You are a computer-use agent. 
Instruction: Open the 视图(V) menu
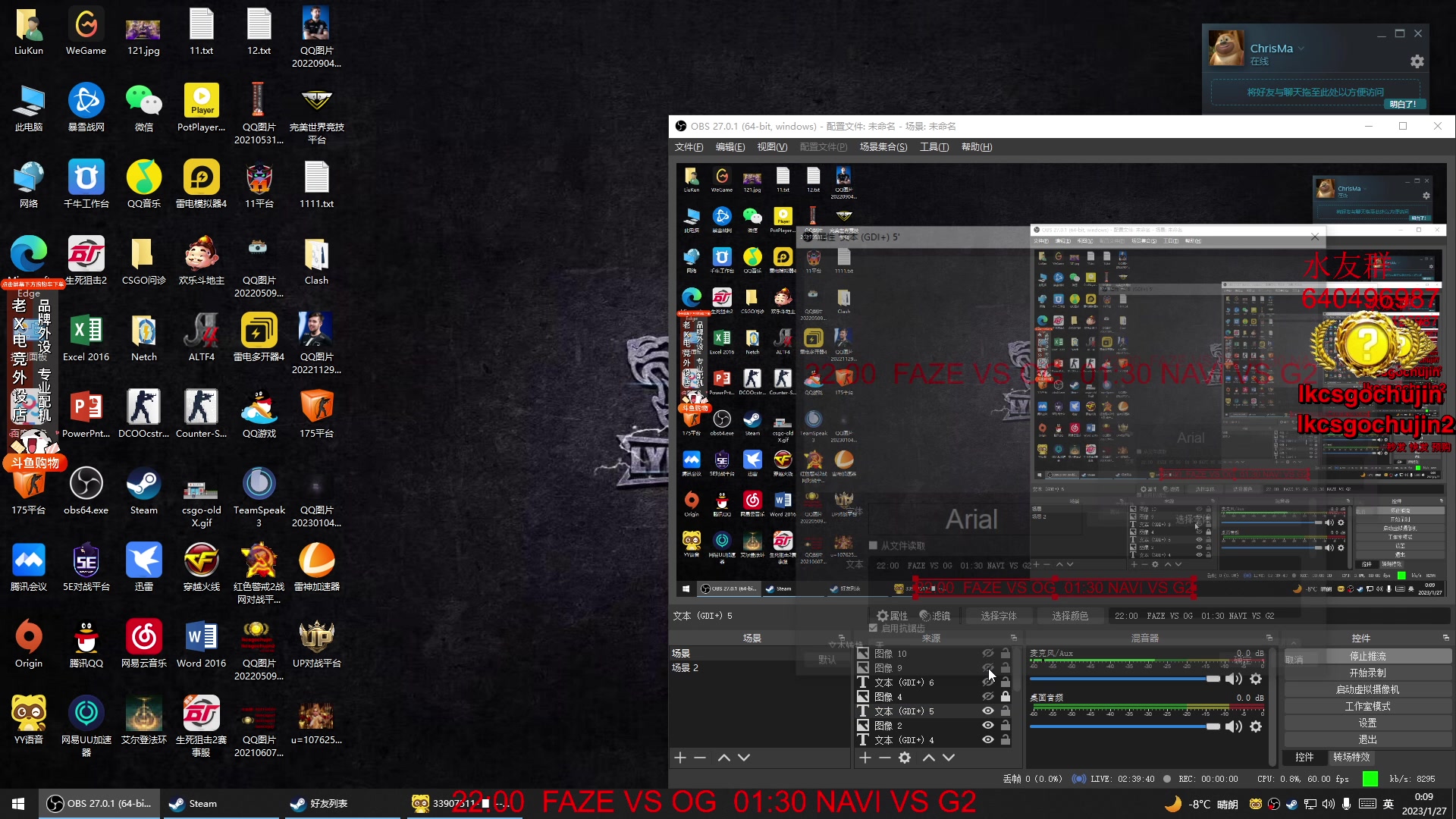(772, 147)
